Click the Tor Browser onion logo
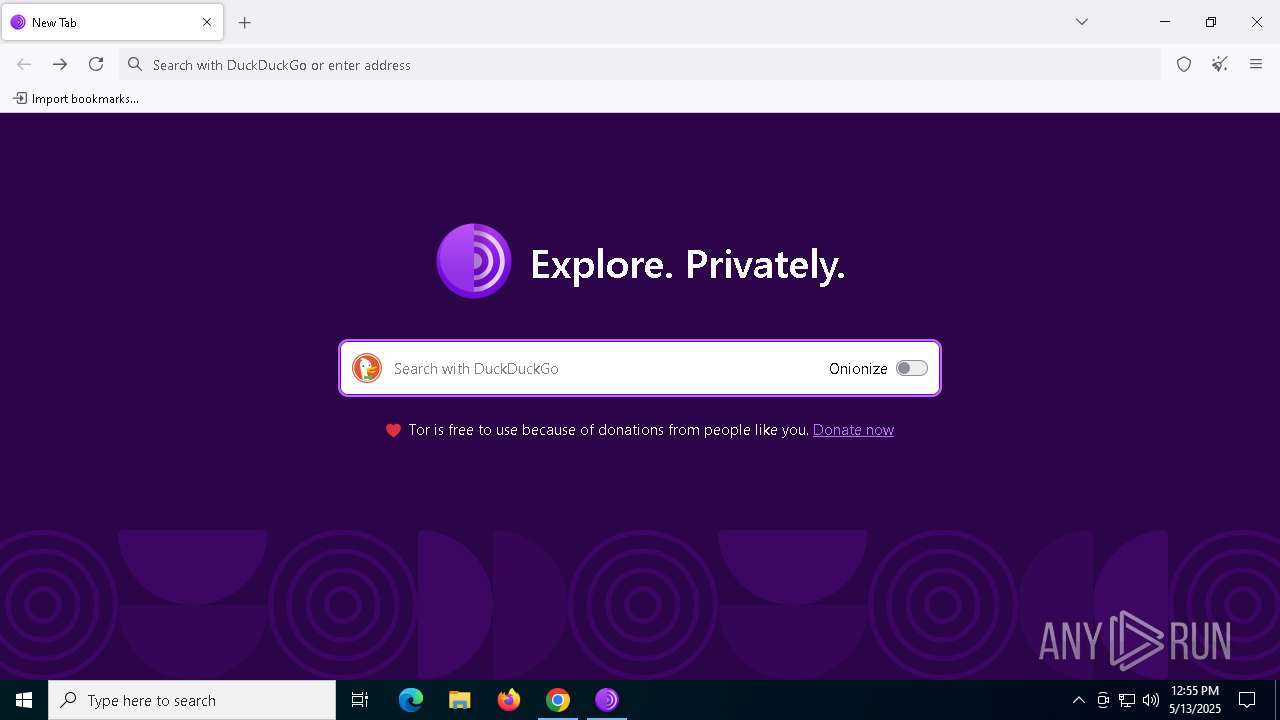1280x720 pixels. (474, 261)
